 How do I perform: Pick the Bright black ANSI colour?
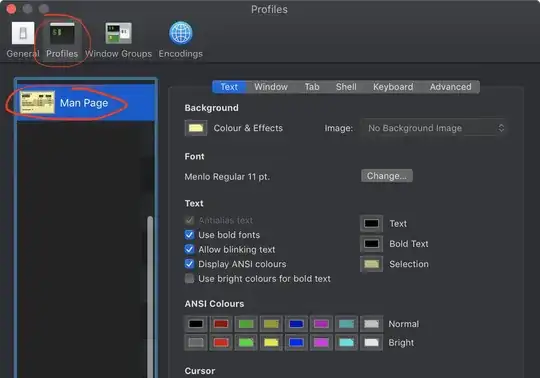click(196, 343)
